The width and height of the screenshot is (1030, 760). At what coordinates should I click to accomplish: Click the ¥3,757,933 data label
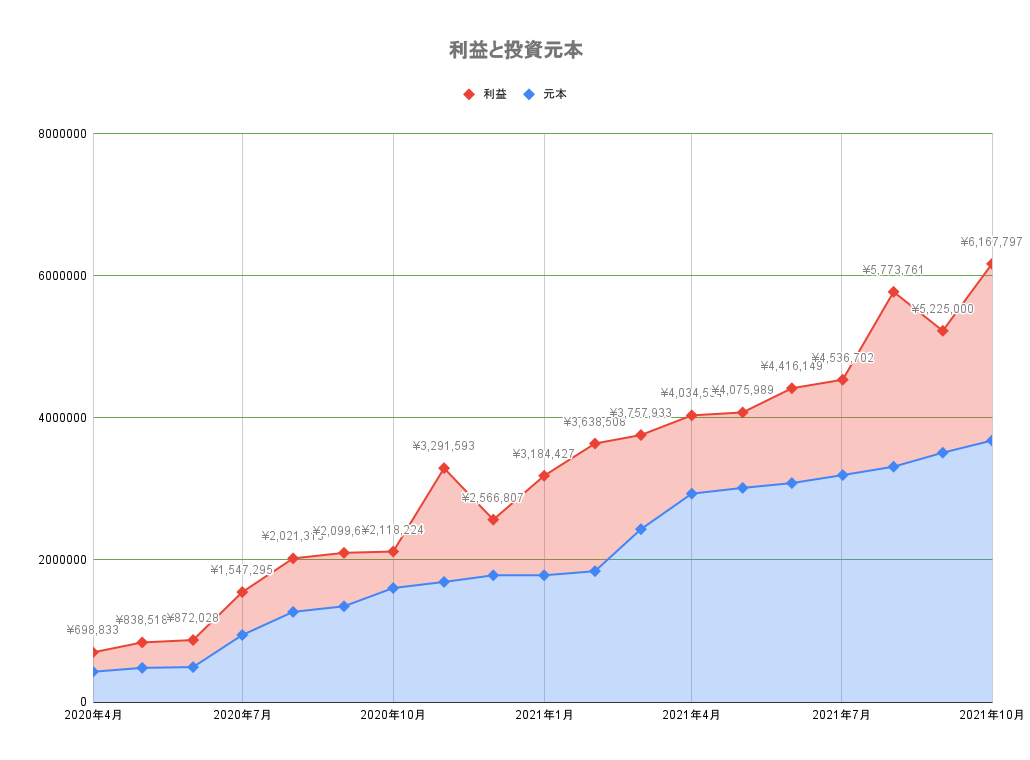(x=640, y=413)
